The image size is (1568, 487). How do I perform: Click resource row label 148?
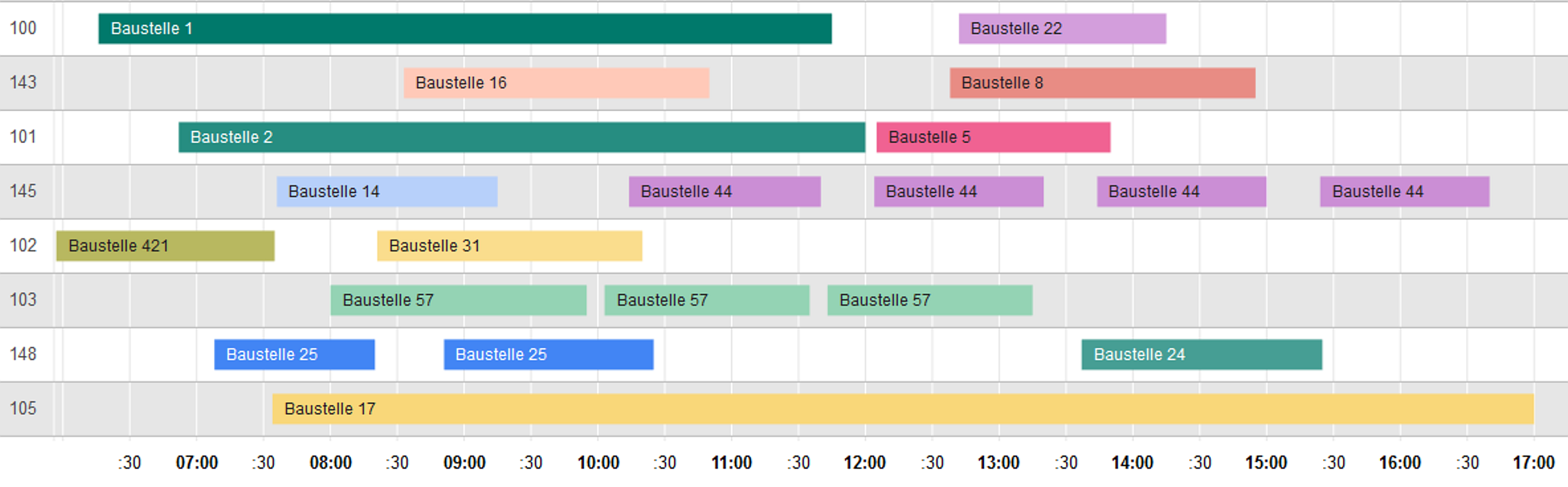23,354
